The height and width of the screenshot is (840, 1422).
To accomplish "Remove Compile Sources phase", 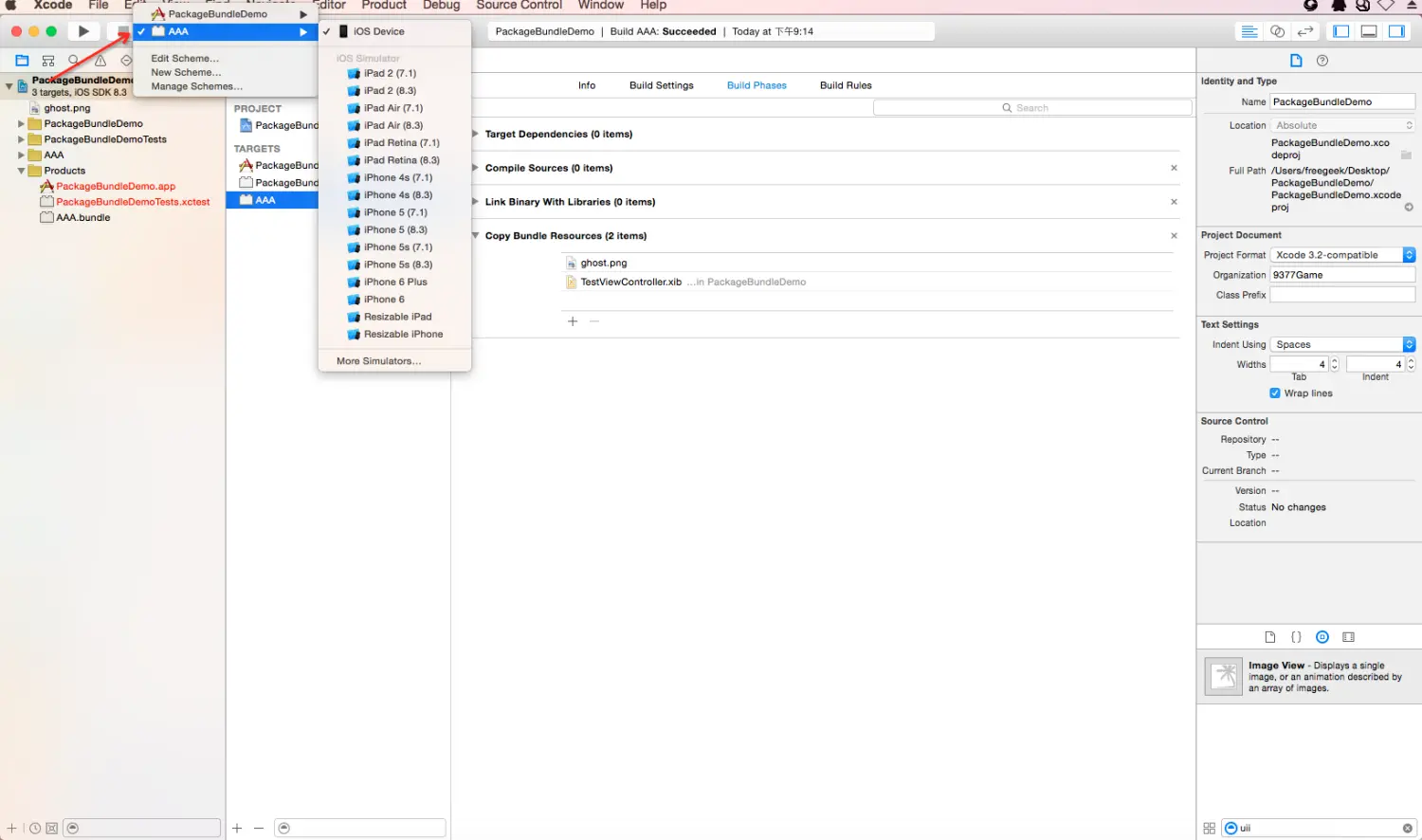I will [x=1174, y=168].
